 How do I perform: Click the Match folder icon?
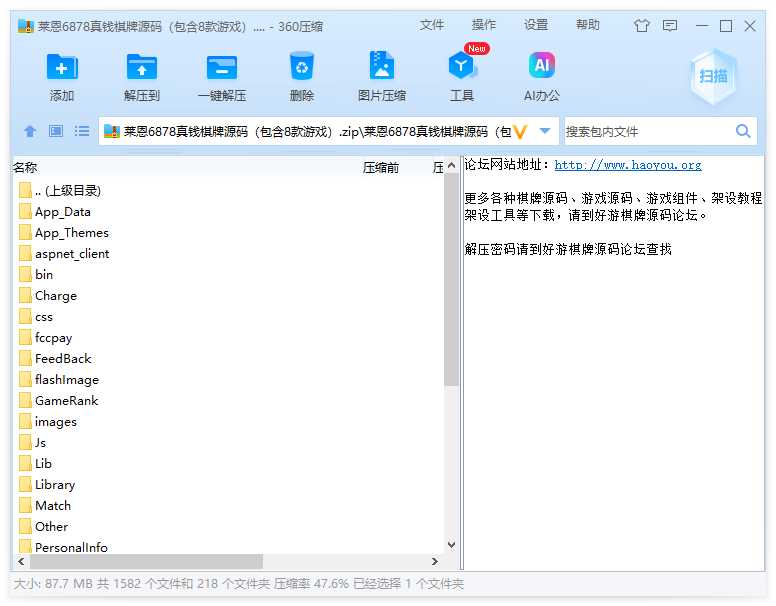25,505
